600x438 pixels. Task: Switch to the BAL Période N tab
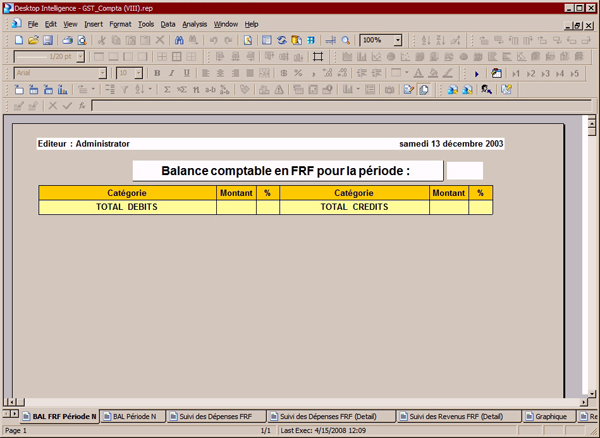pyautogui.click(x=134, y=416)
